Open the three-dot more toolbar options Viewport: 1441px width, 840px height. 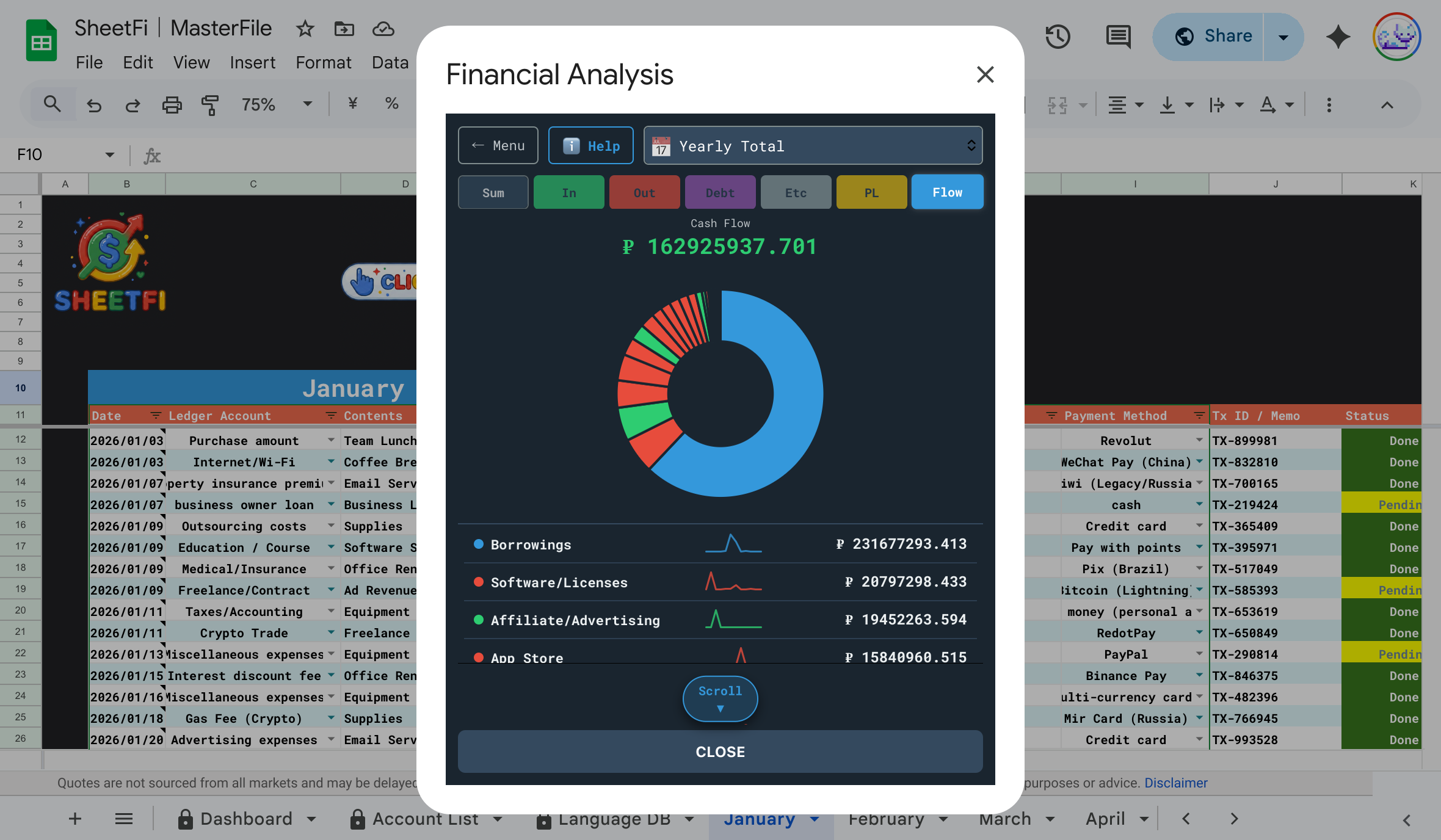click(x=1329, y=105)
